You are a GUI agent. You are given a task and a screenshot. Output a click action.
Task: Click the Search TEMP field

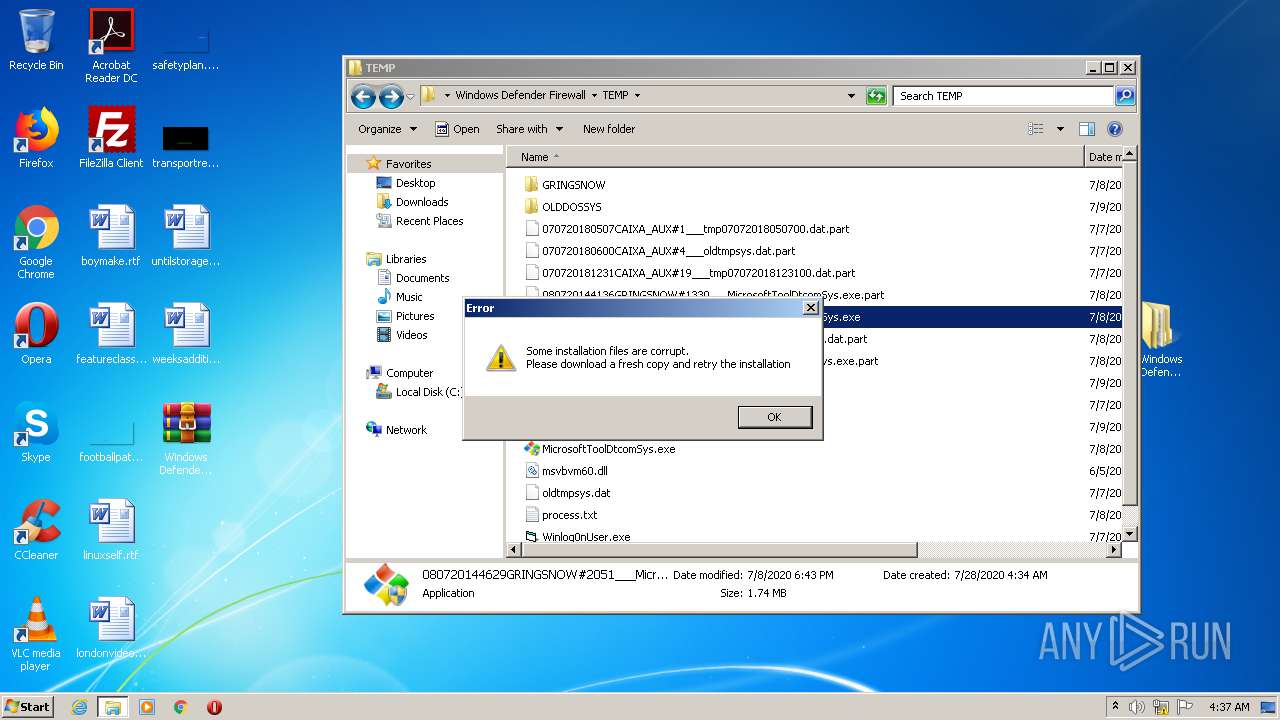[x=1003, y=96]
